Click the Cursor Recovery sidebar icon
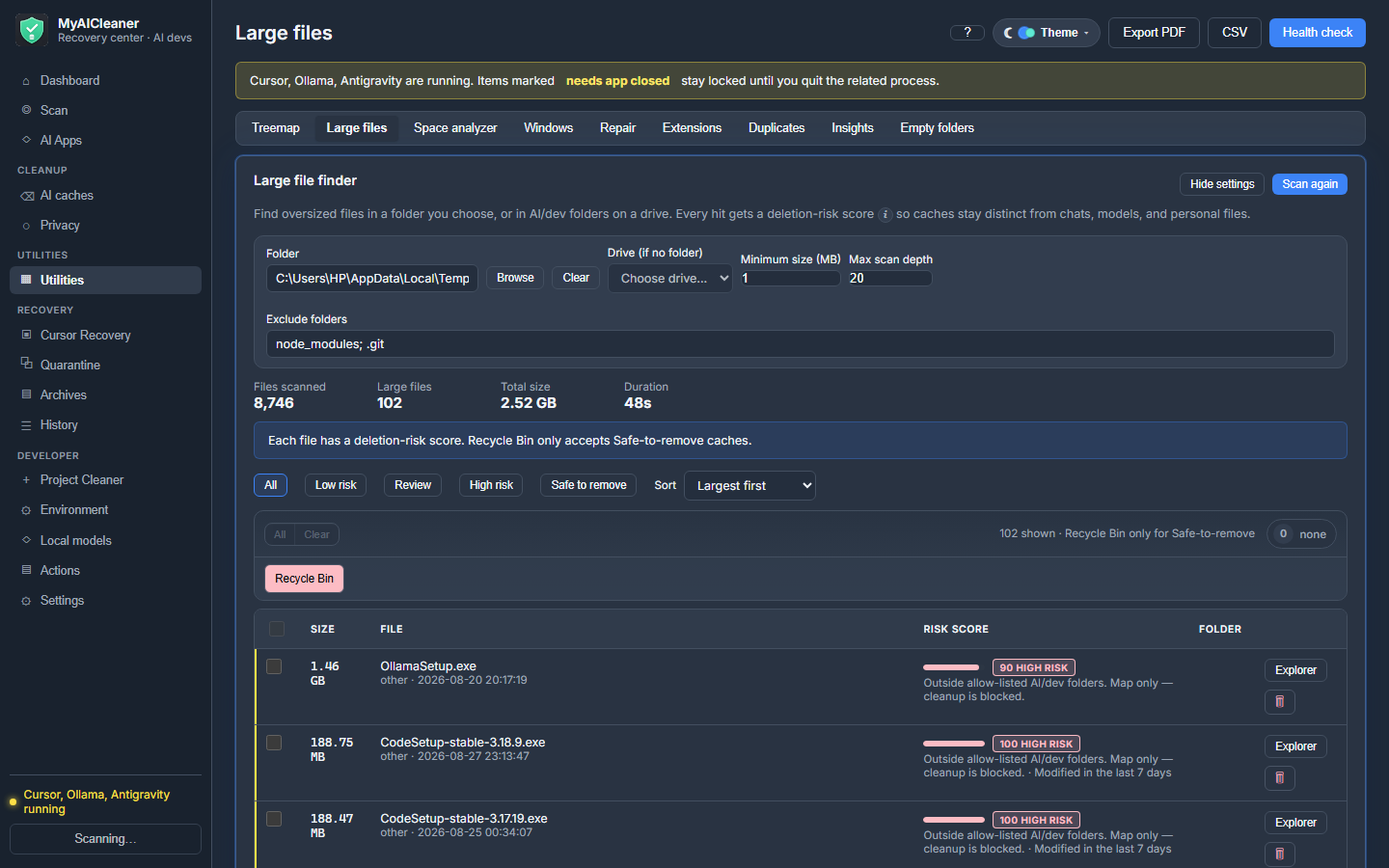 coord(26,336)
